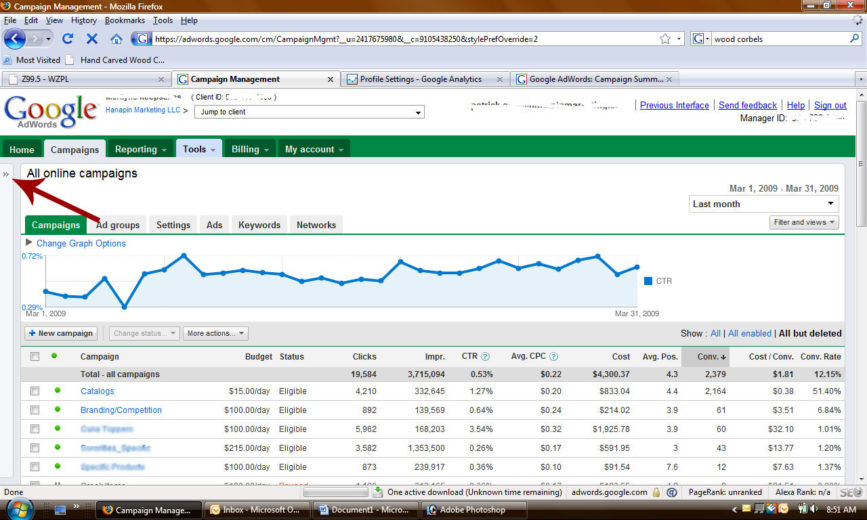Open the Jump to client dropdown

[309, 112]
